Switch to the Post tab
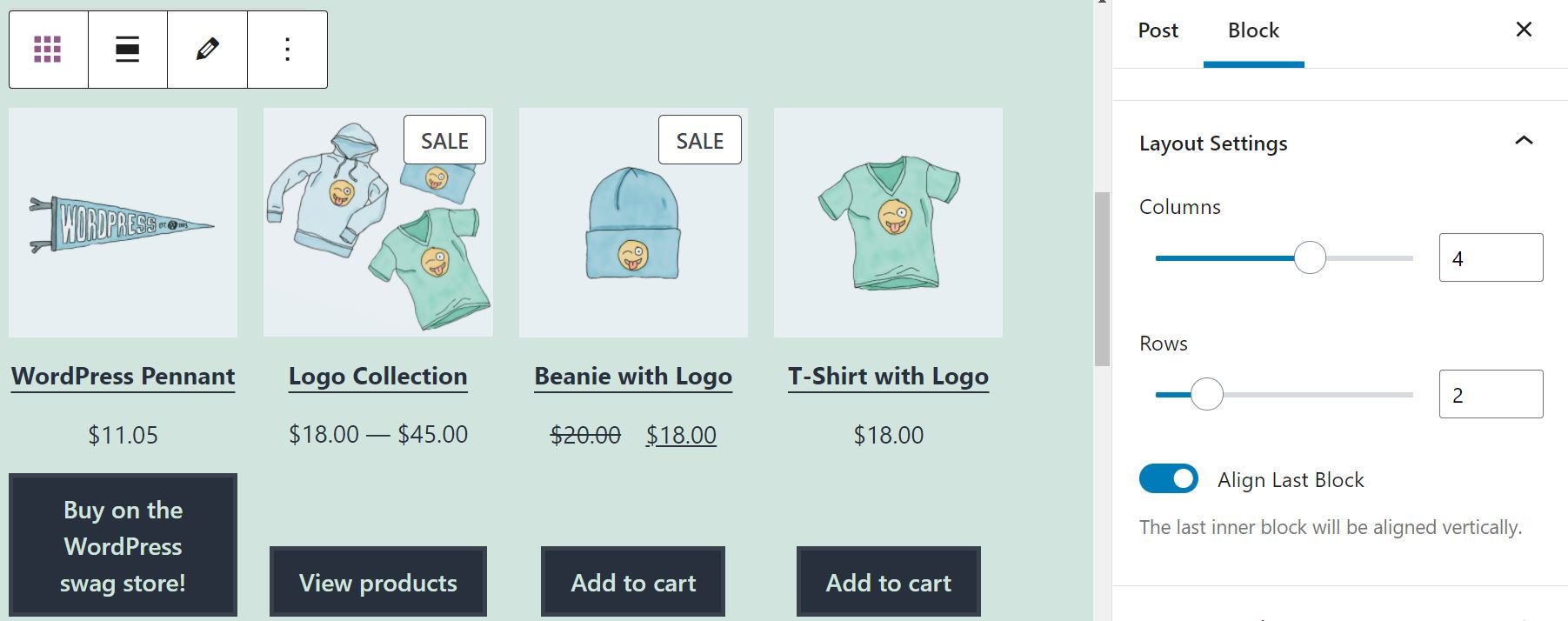 [1158, 30]
